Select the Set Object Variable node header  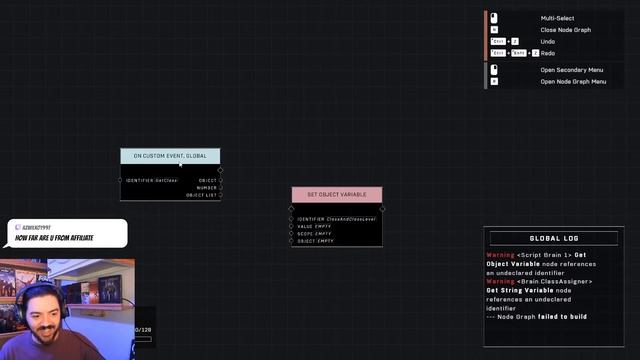337,195
